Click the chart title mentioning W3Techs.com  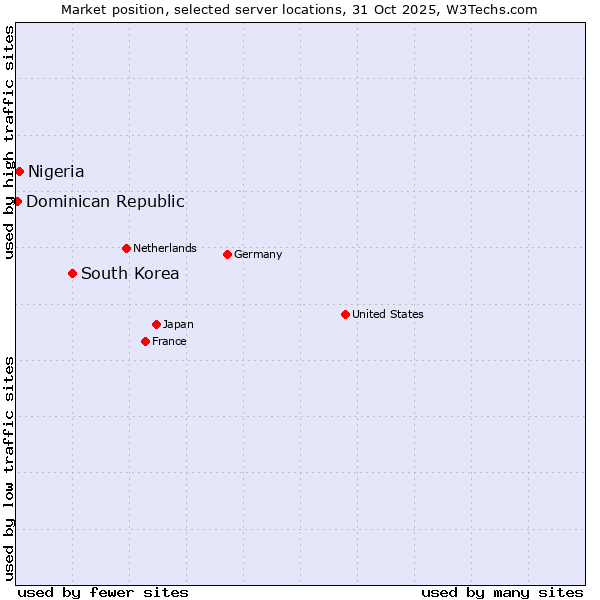point(299,9)
